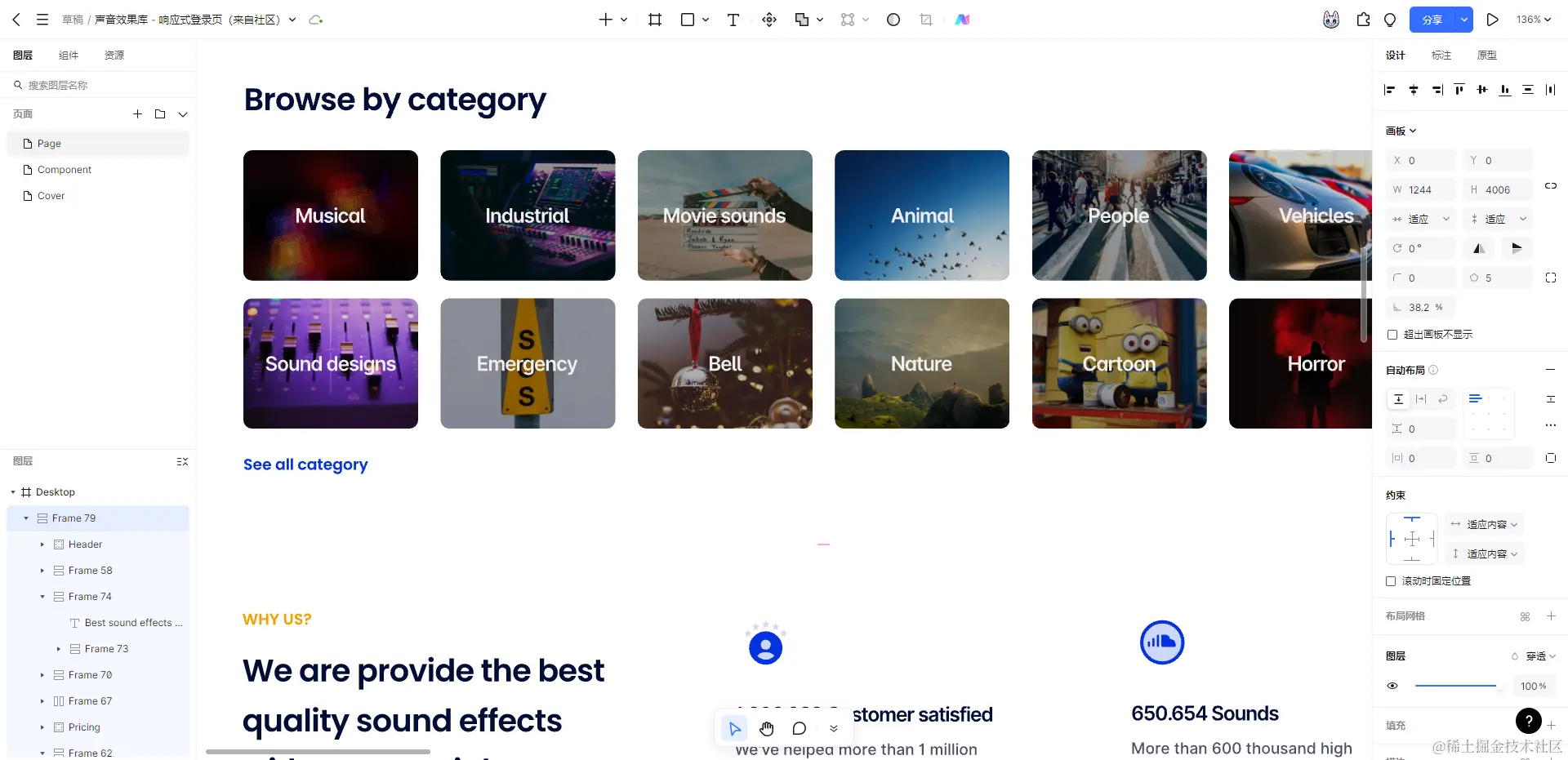1568x760 pixels.
Task: Click the layer name search field
Action: coord(98,85)
